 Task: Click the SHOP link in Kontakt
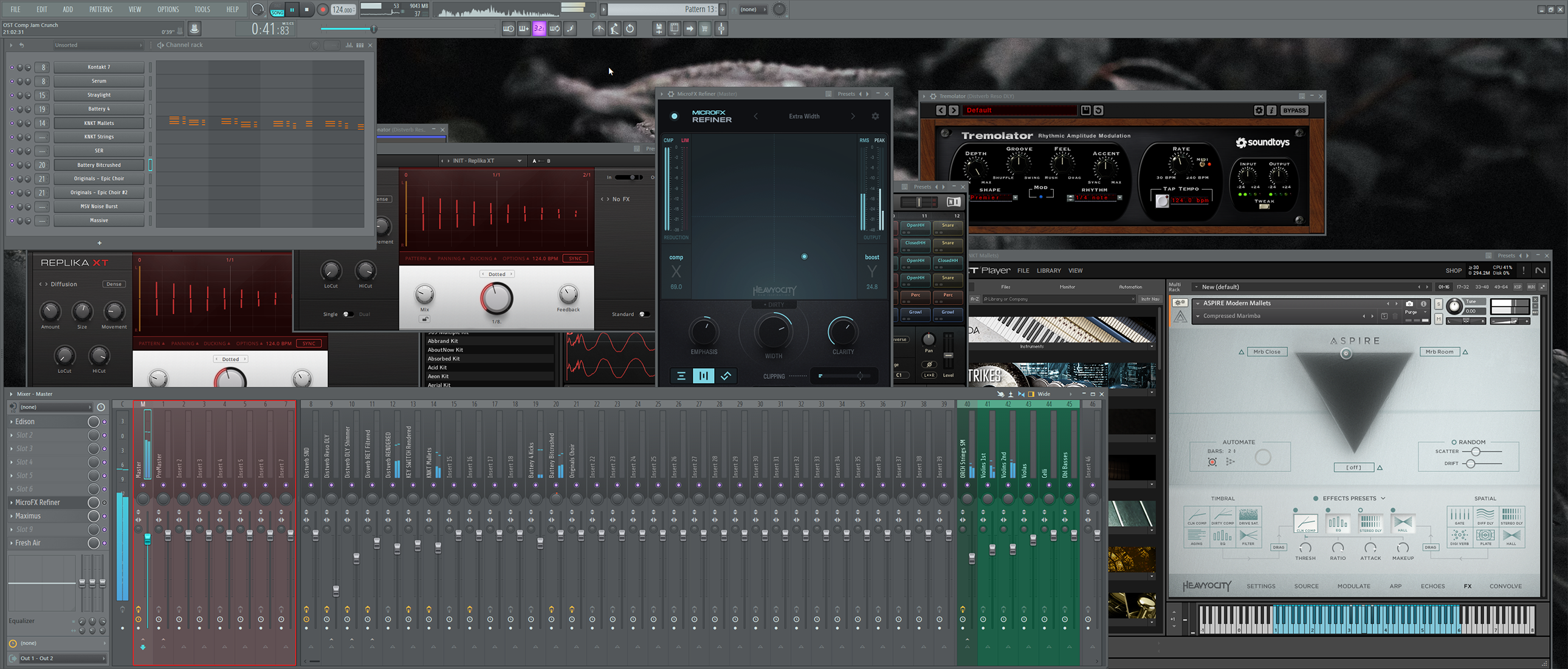1453,271
